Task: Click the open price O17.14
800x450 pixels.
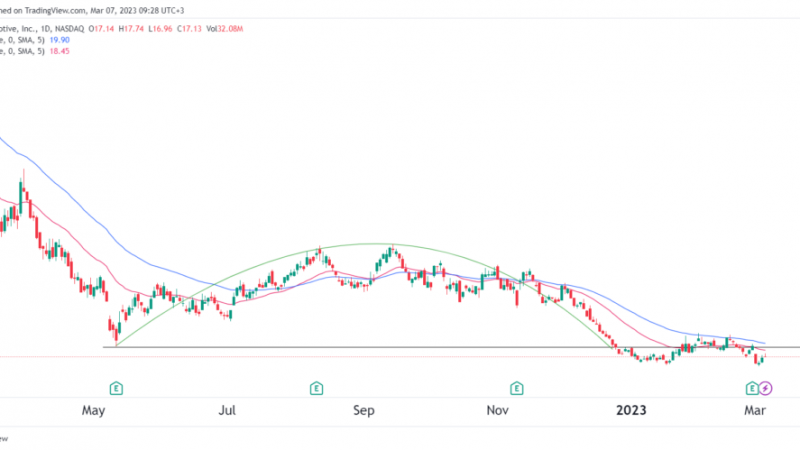Action: coord(101,29)
